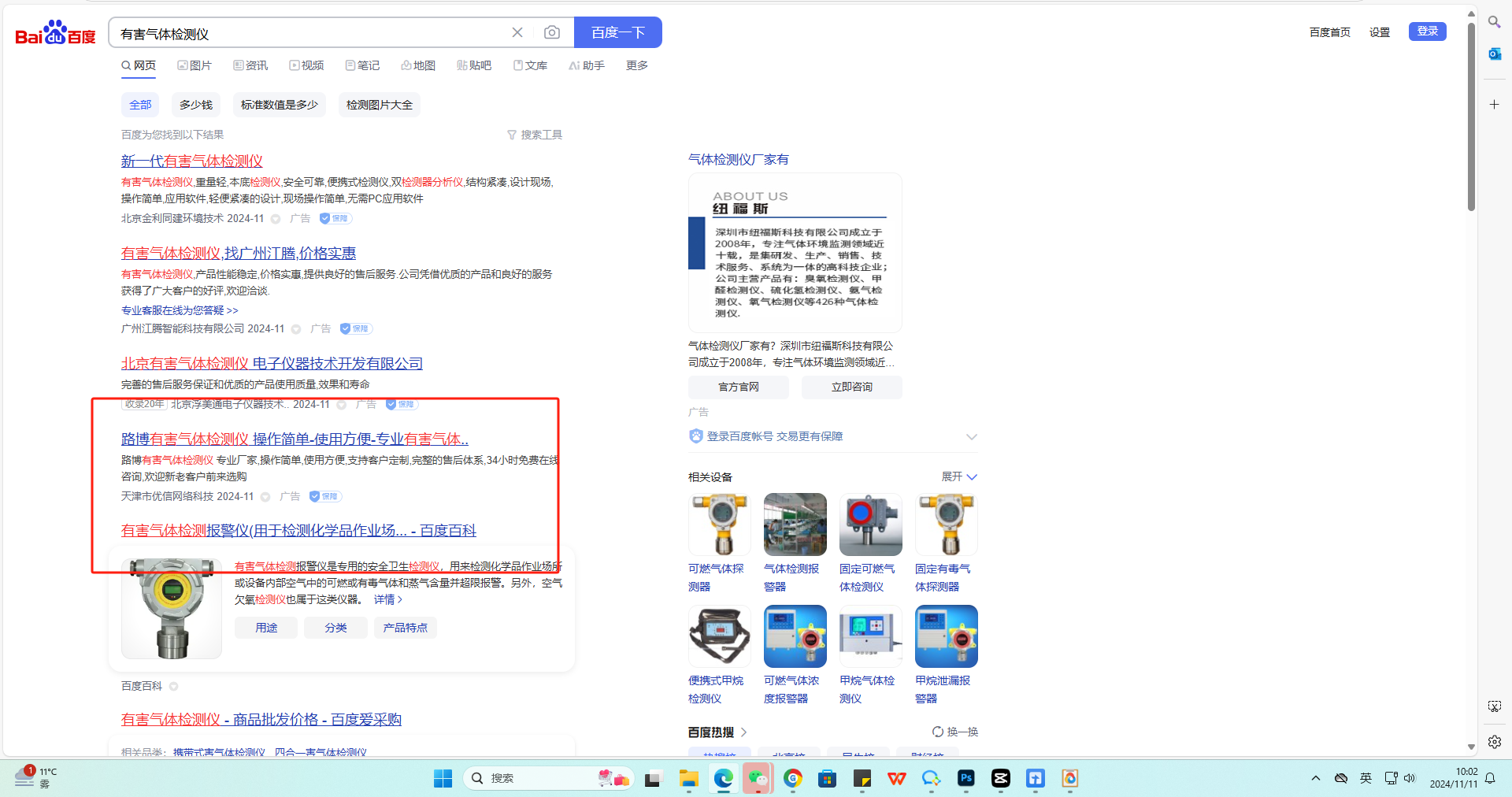Select the 检测图片大全 filter chip
The width and height of the screenshot is (1512, 797).
point(380,105)
